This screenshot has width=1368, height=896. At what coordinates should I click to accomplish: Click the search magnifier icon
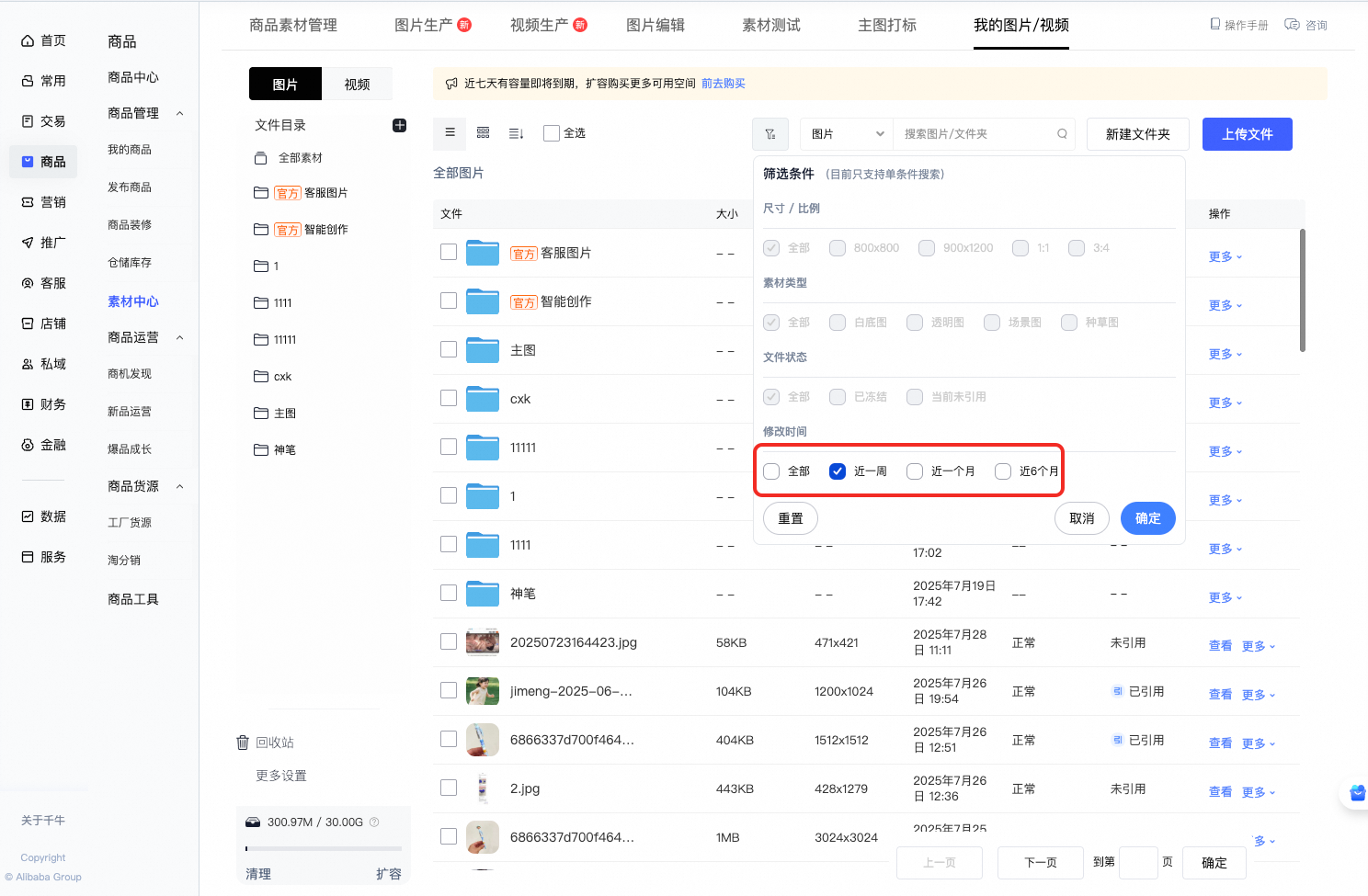(1062, 134)
